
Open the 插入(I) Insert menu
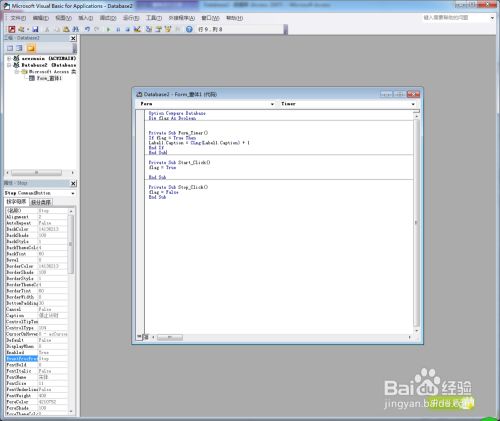[x=86, y=18]
